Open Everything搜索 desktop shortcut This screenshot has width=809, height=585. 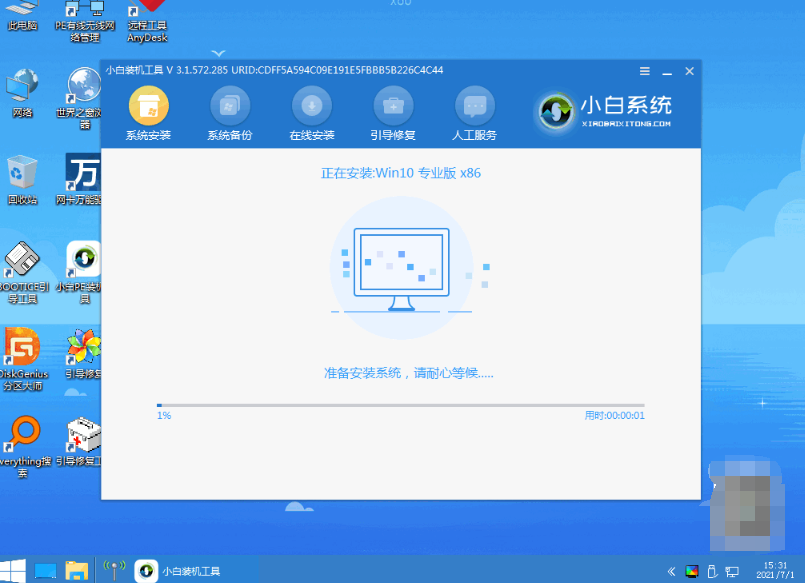pyautogui.click(x=24, y=447)
